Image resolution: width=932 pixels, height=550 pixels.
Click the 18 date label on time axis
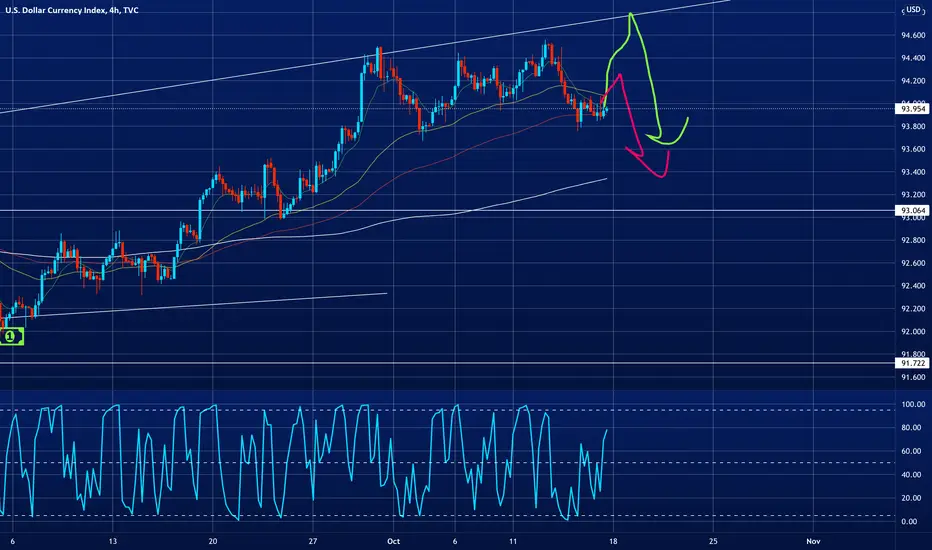point(613,541)
